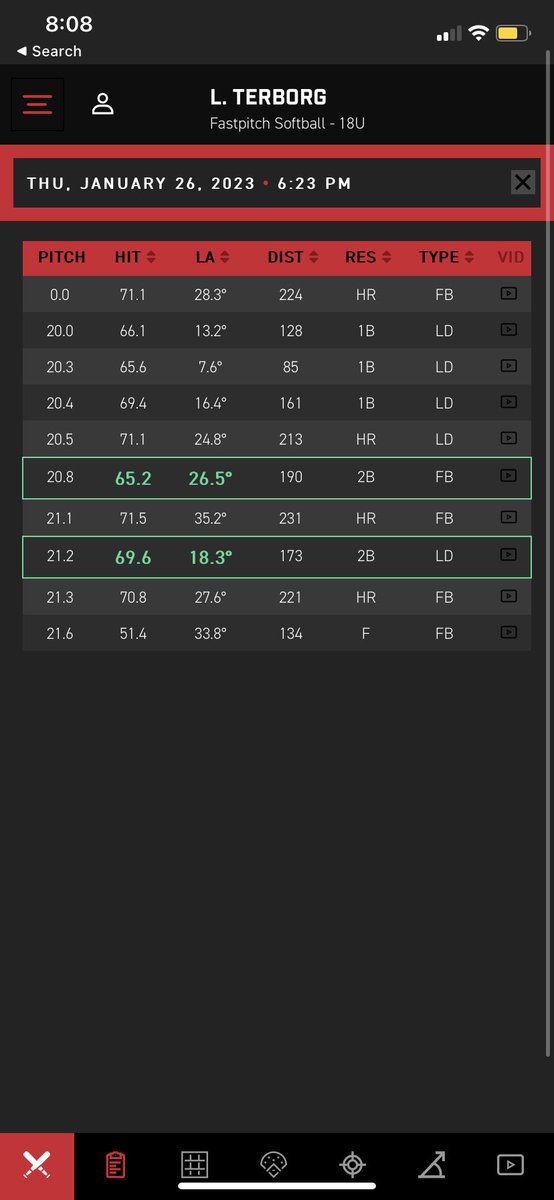Select launch angle 13.2° cell
Screen dimensions: 554x1200
(210, 331)
